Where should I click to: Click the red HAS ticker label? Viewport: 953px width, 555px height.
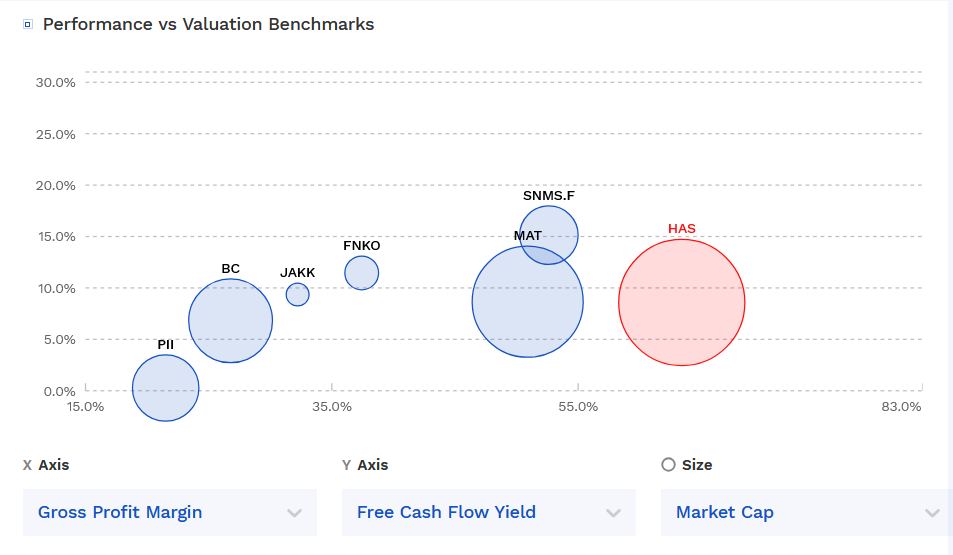(x=682, y=229)
